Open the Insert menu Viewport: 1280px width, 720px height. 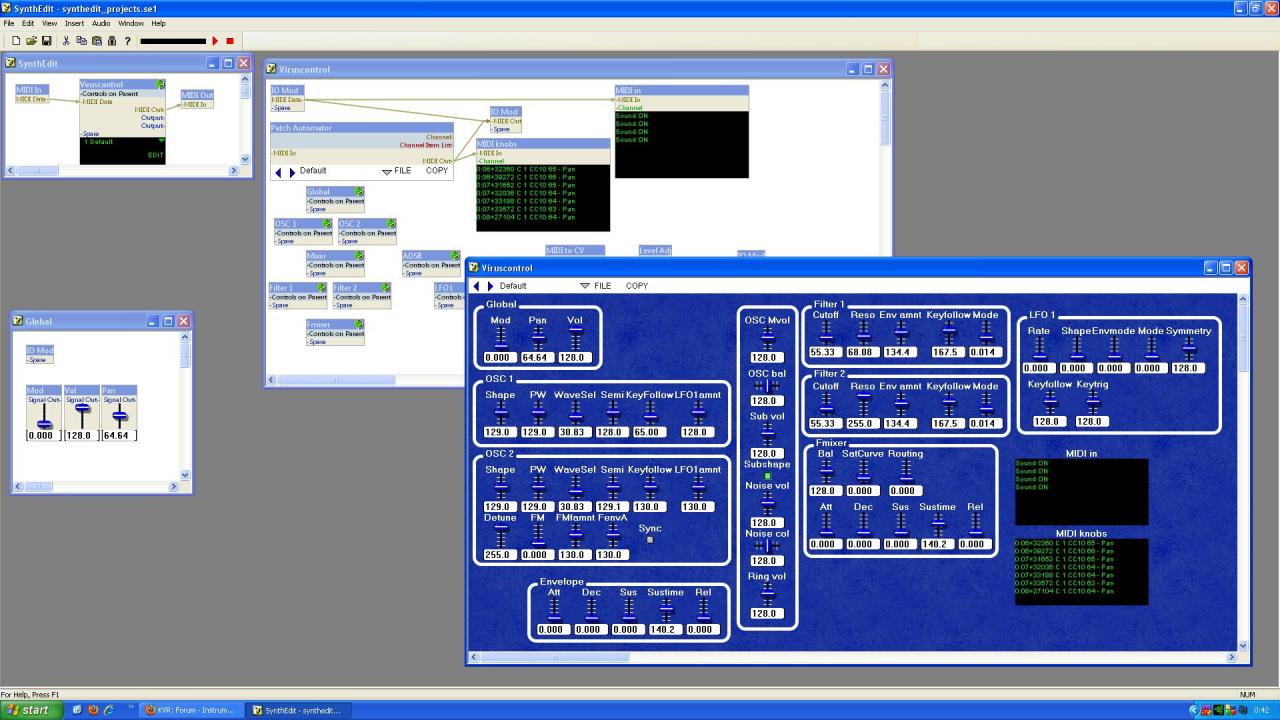(75, 23)
